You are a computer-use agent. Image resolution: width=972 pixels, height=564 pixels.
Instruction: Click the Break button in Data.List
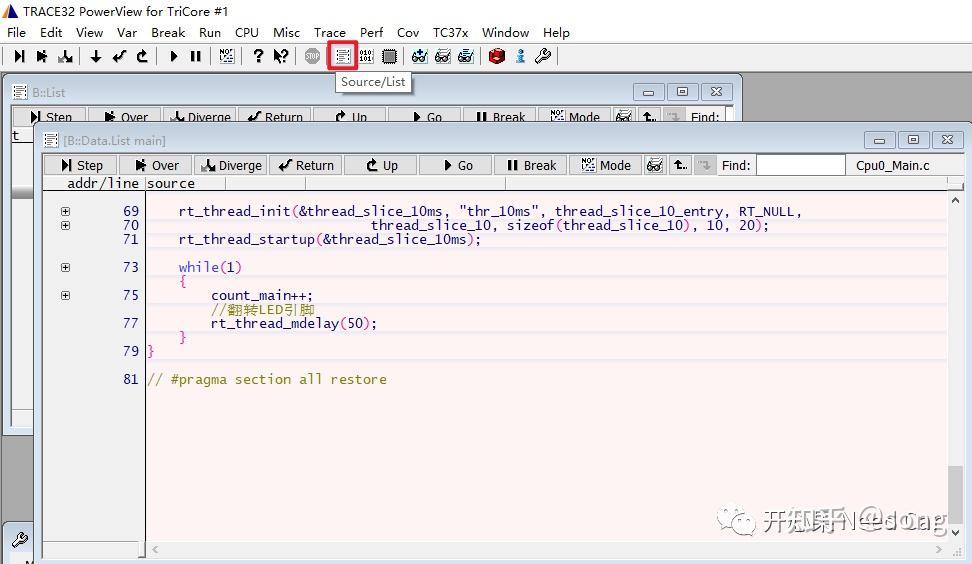coord(531,165)
